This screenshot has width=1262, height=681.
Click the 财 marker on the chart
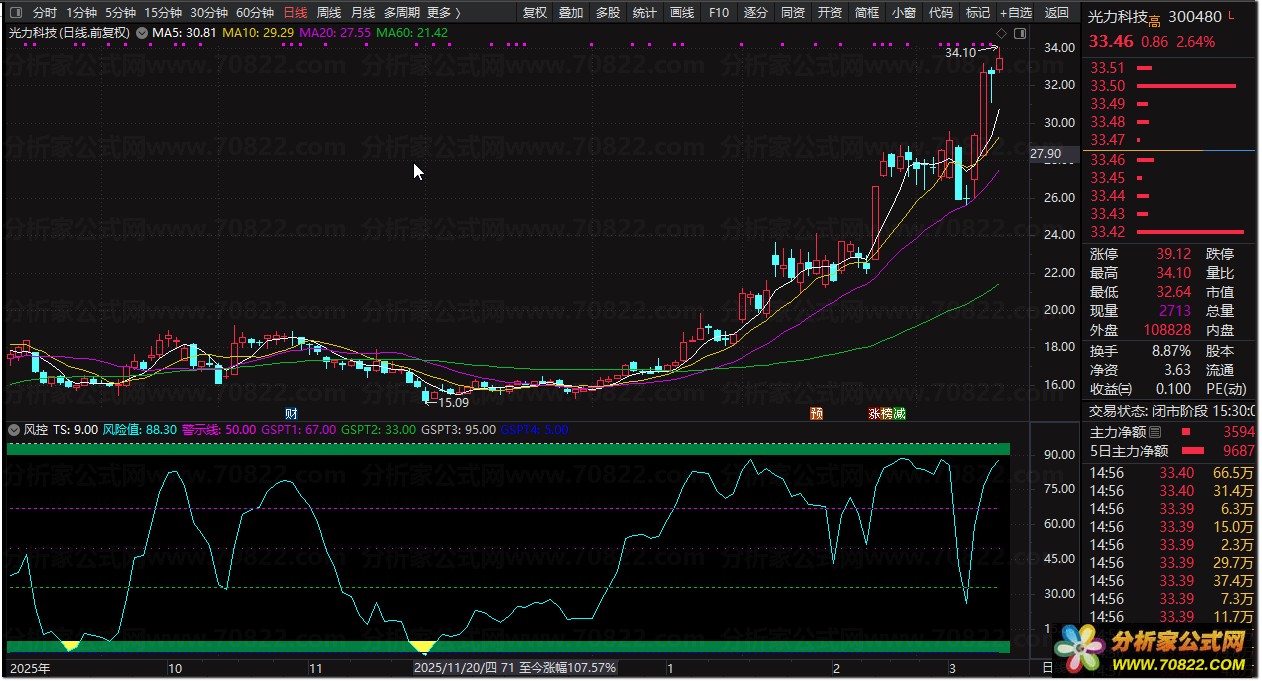click(x=292, y=413)
